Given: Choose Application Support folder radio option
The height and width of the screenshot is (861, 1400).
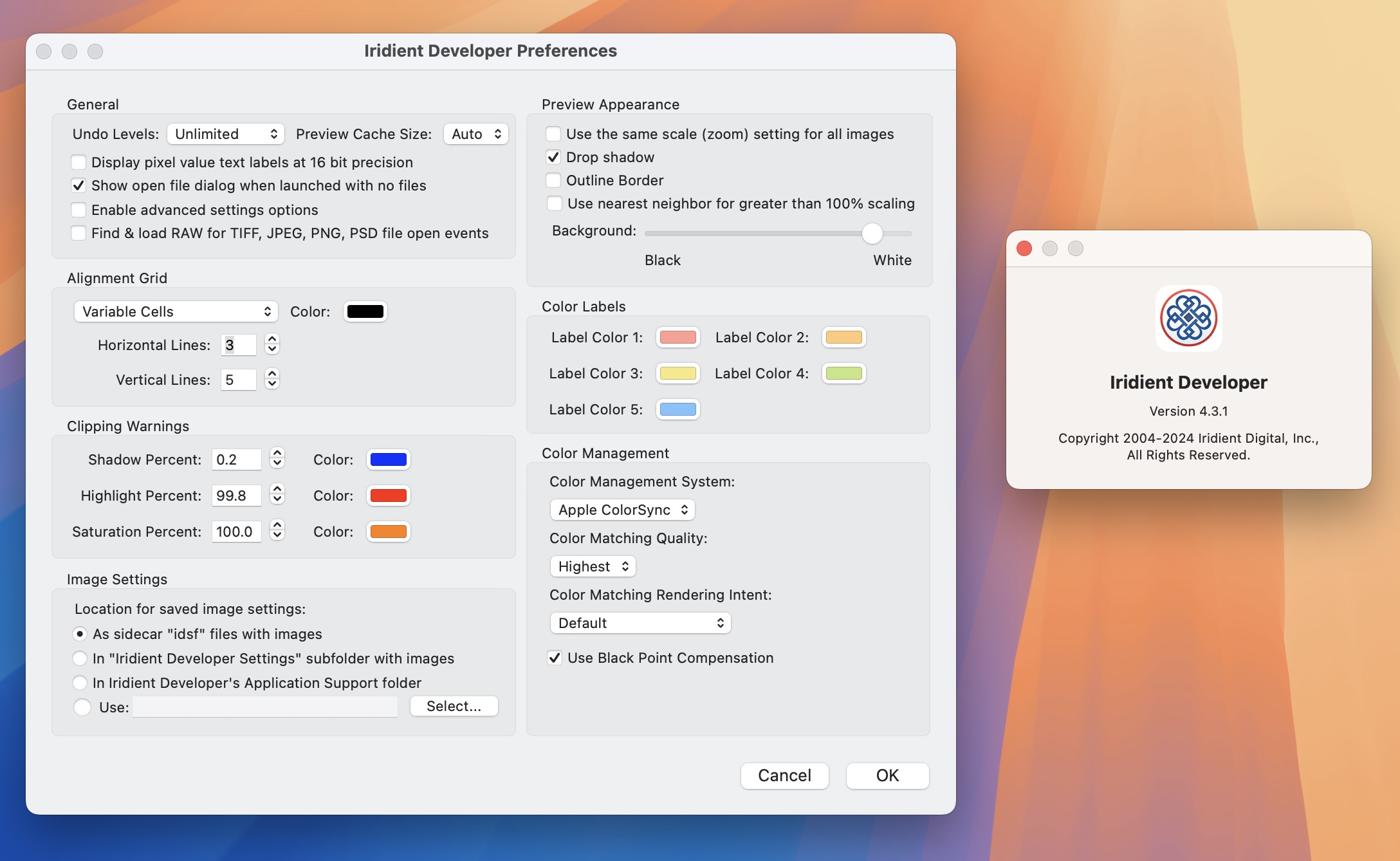Looking at the screenshot, I should click(80, 683).
